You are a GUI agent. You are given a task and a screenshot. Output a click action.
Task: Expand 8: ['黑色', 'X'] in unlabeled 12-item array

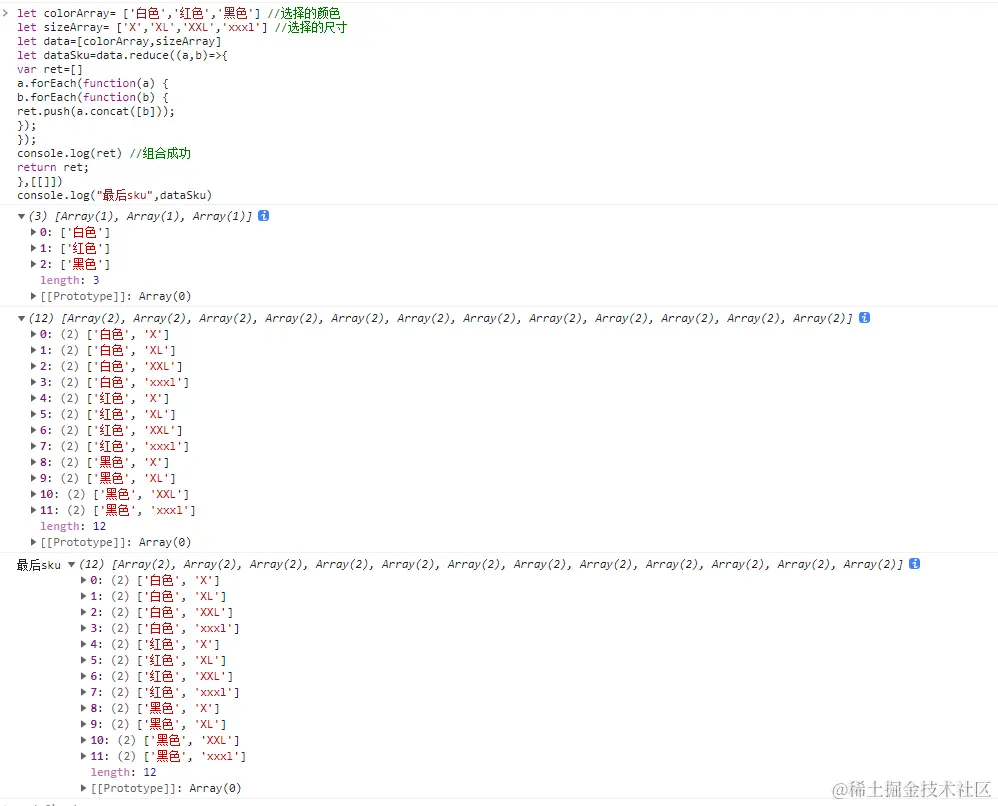(33, 462)
